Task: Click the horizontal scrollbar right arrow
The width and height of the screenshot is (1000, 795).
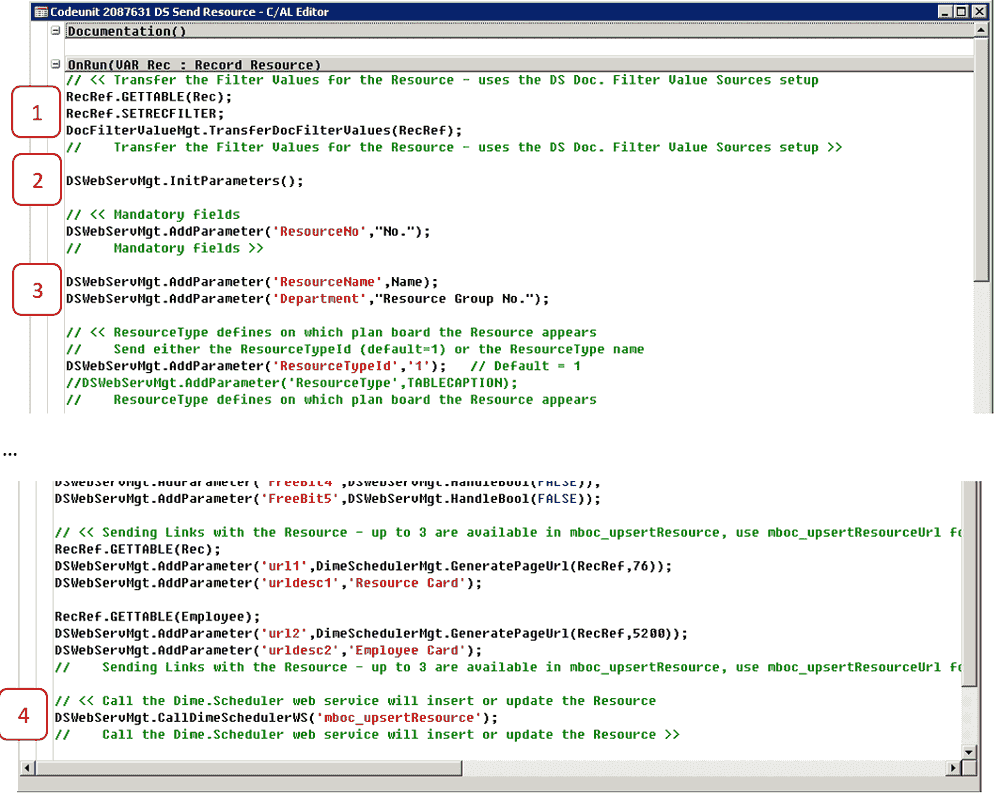Action: pos(953,768)
